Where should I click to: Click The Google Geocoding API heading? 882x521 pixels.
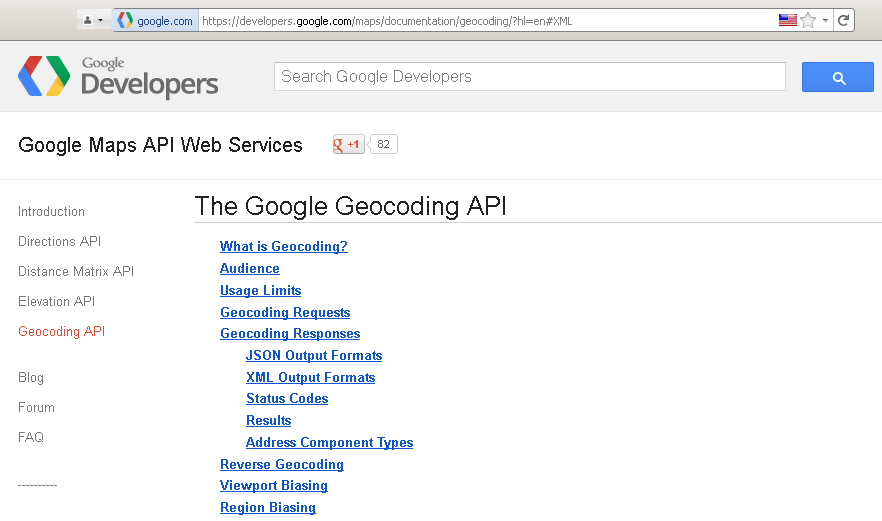350,206
